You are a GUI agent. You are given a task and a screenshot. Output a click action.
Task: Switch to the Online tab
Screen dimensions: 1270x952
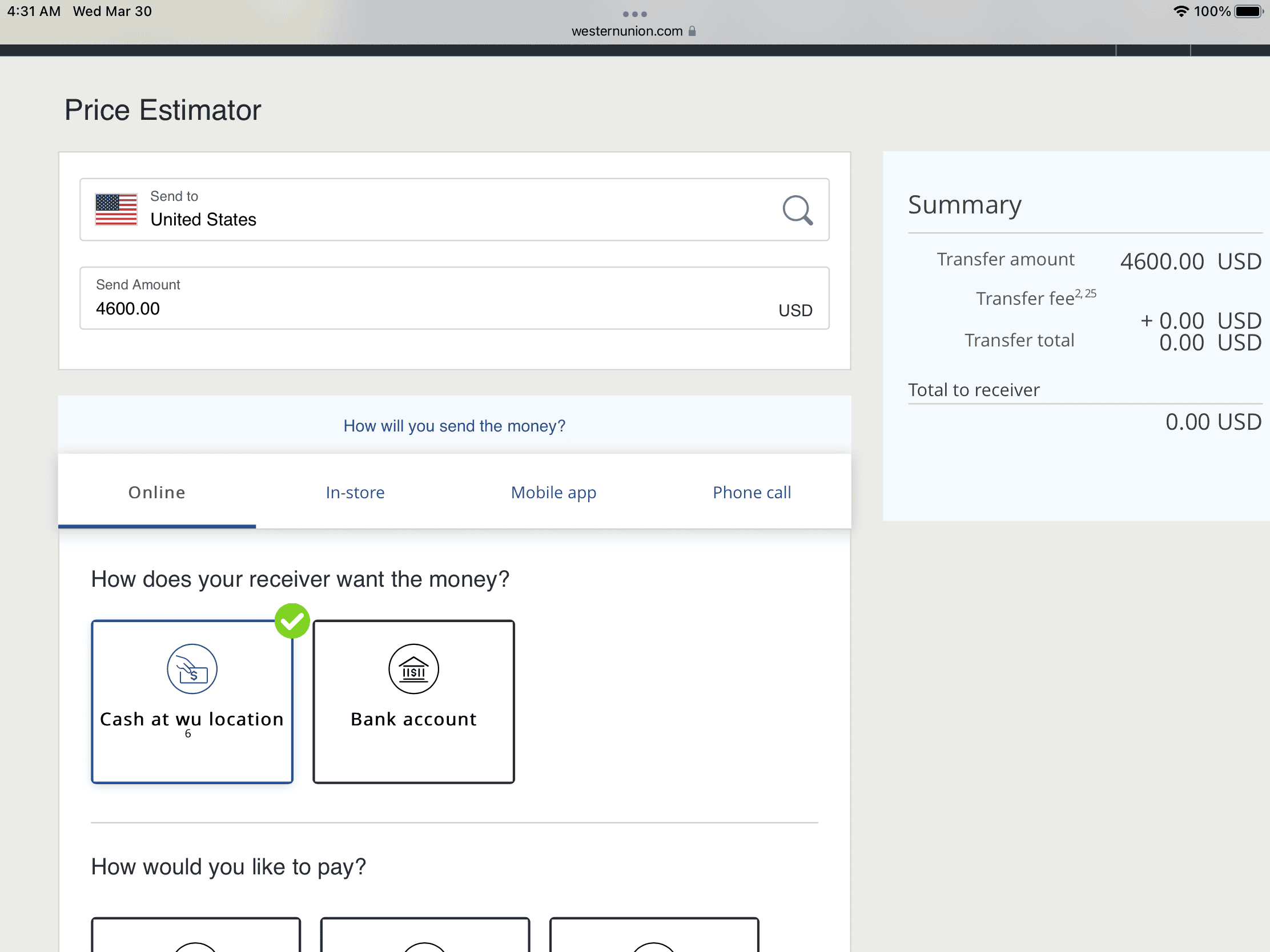pos(156,492)
